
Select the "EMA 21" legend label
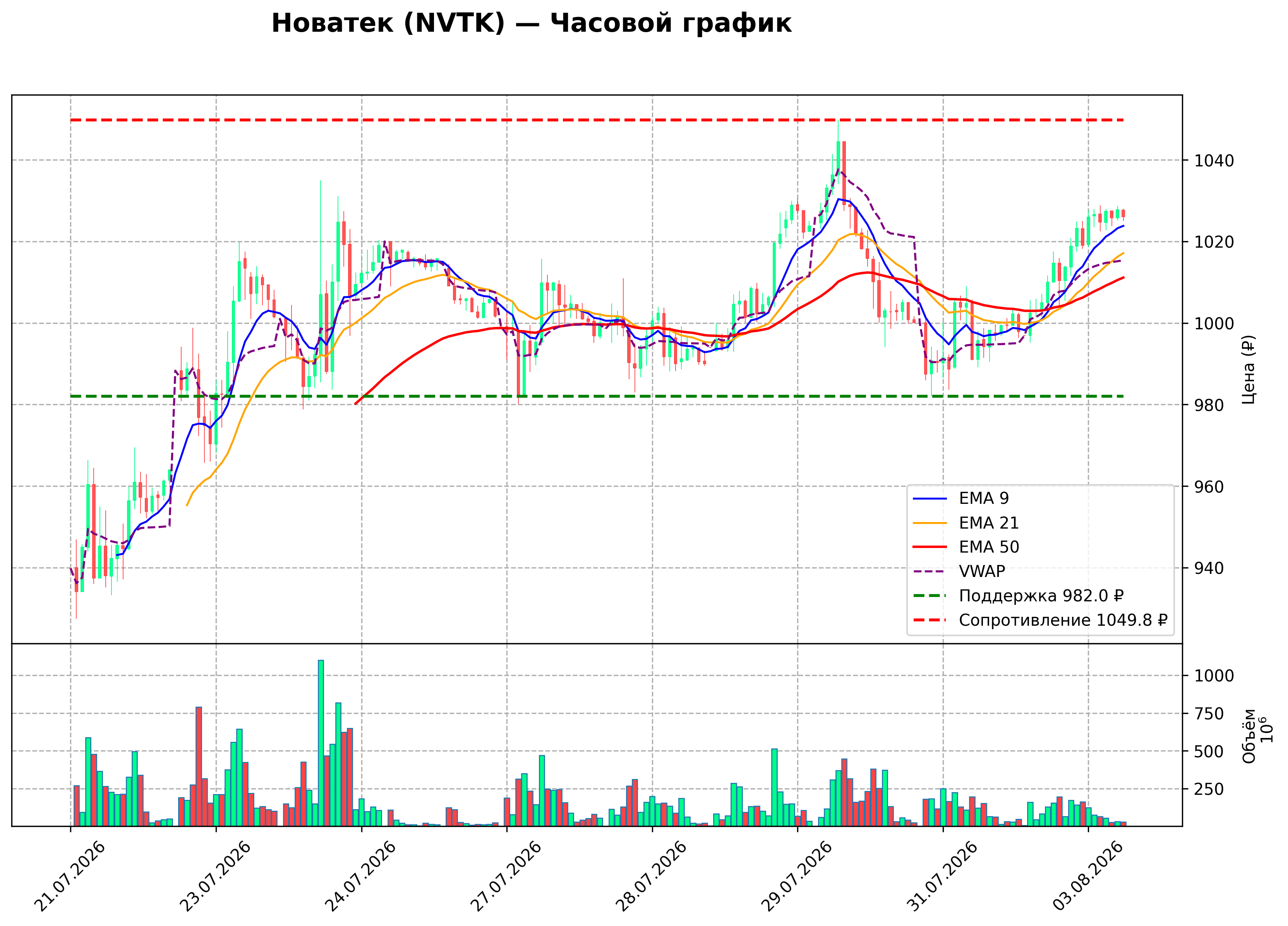[989, 523]
